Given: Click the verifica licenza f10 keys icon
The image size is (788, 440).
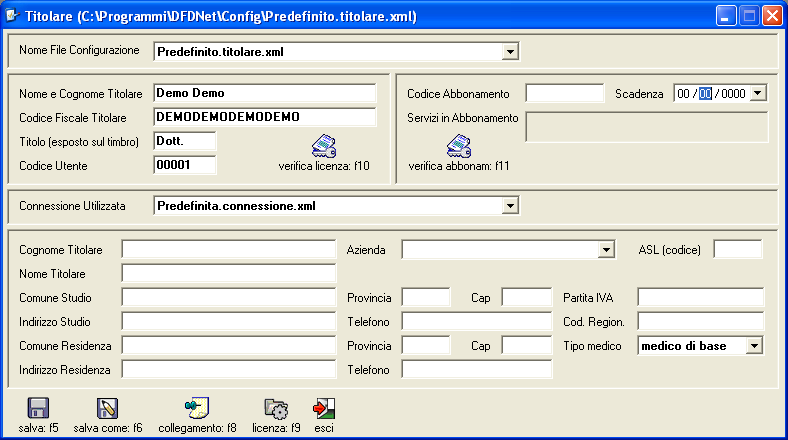Looking at the screenshot, I should (x=324, y=145).
